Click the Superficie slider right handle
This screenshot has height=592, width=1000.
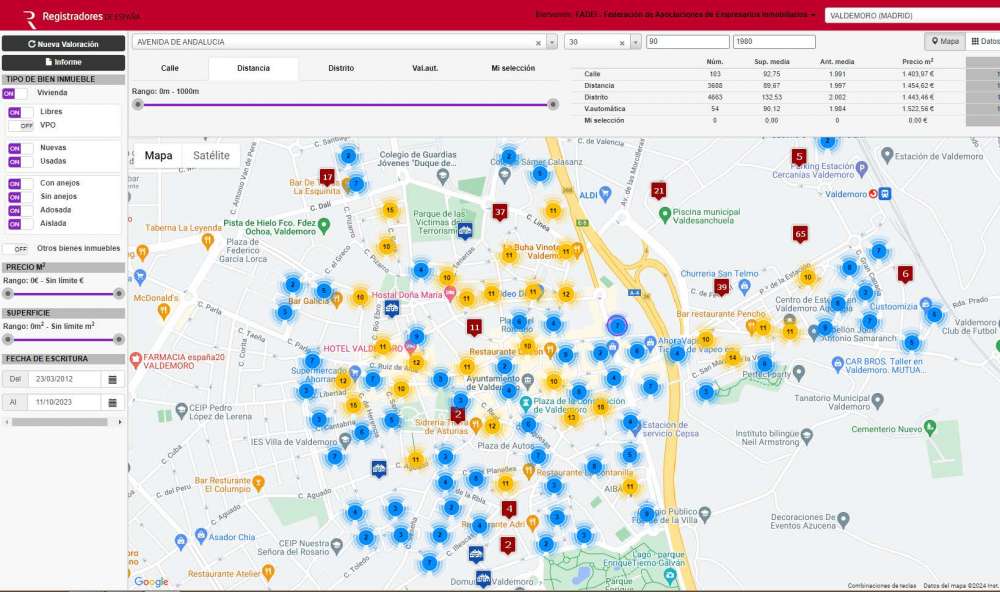[119, 339]
